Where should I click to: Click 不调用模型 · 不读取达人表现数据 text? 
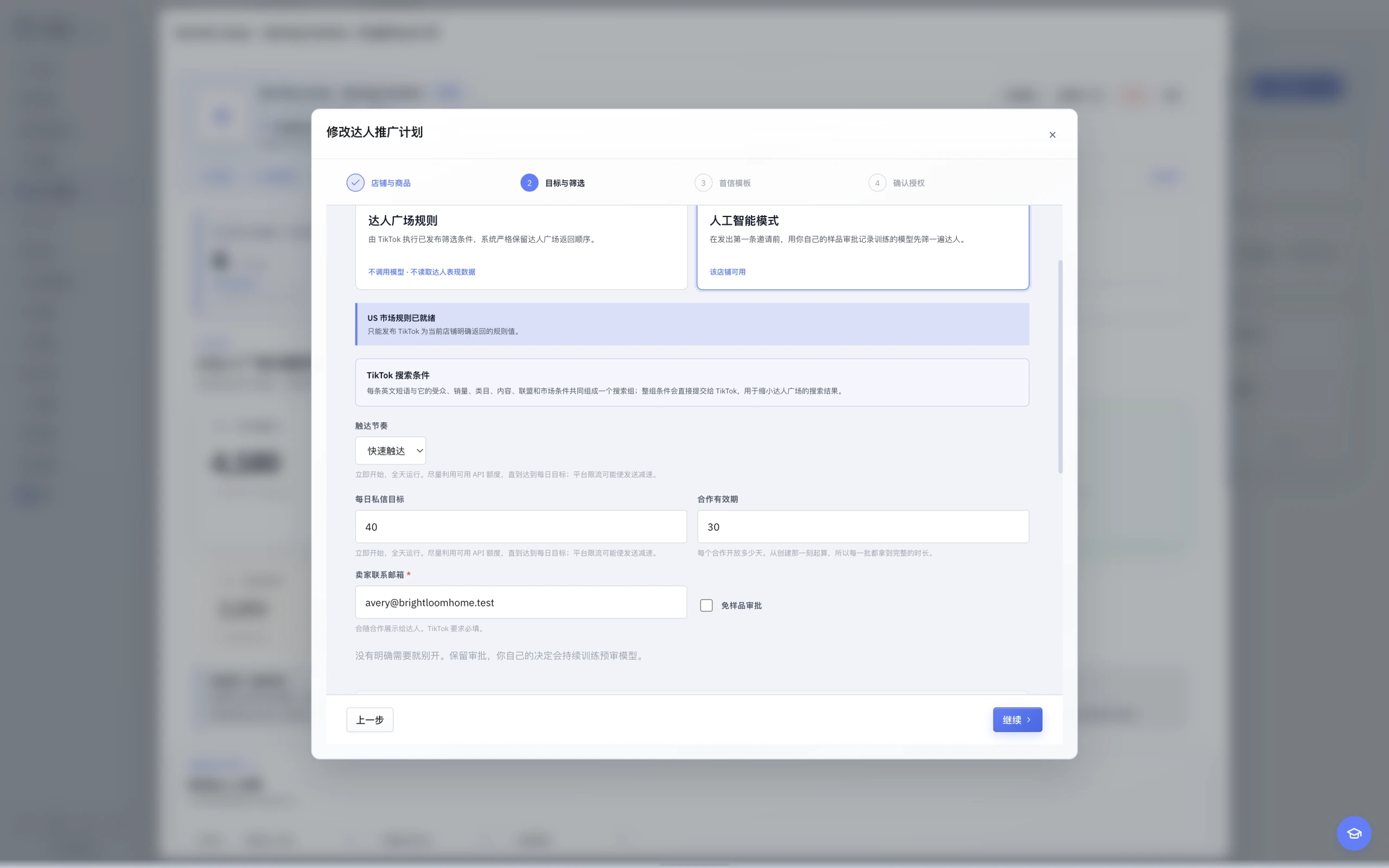click(421, 272)
